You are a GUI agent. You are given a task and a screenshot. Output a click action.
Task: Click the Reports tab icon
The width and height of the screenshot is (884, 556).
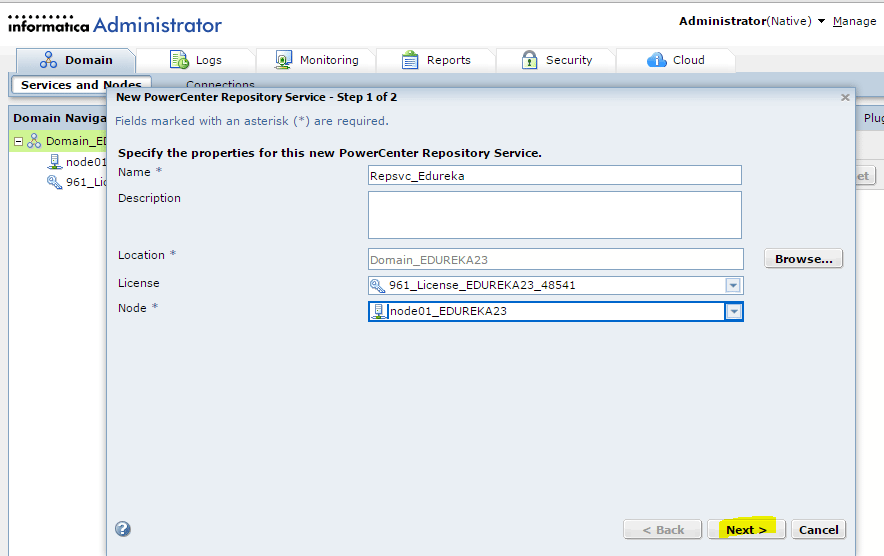[410, 60]
